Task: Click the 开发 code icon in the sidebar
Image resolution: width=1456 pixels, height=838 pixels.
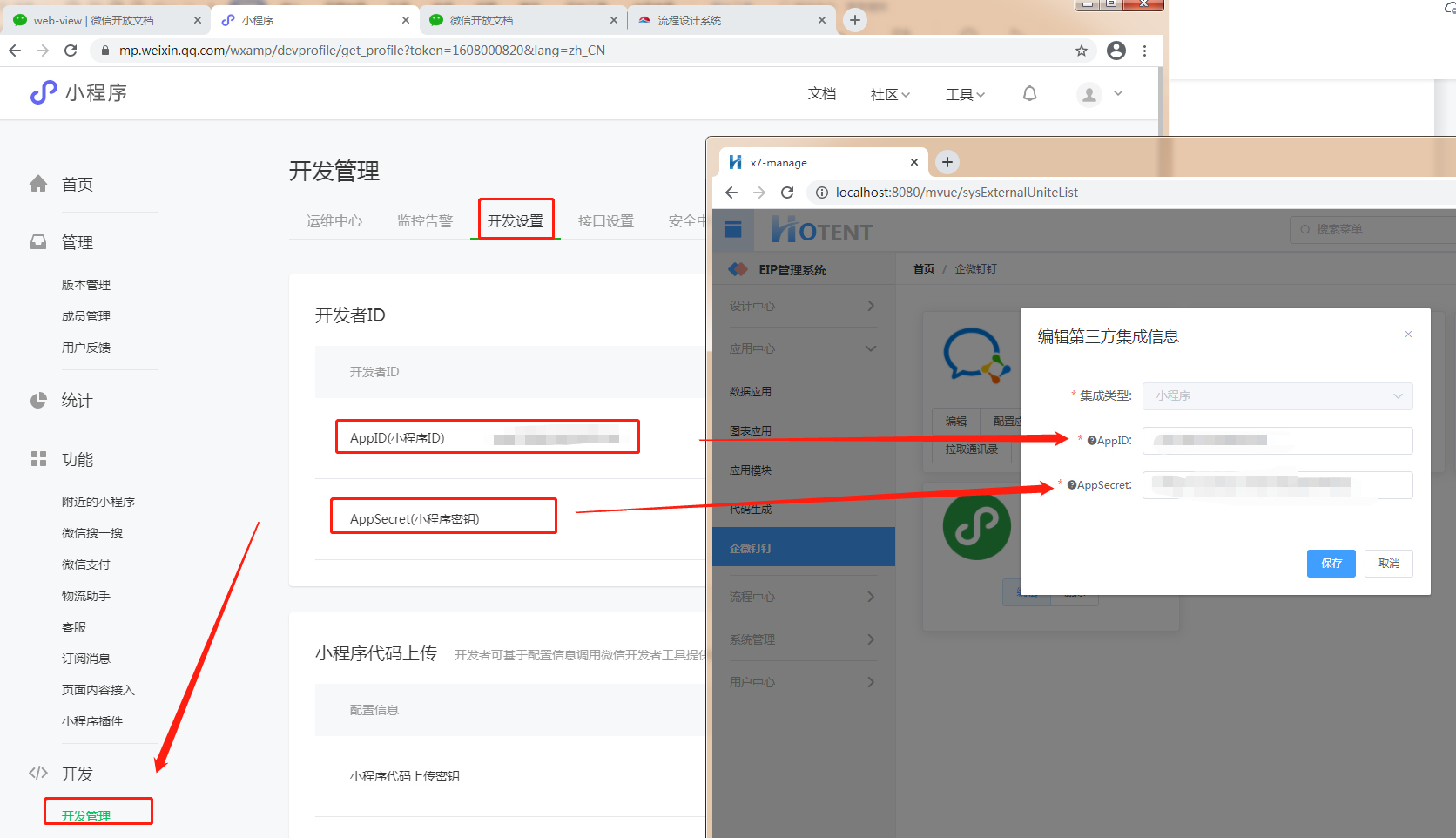Action: coord(38,773)
